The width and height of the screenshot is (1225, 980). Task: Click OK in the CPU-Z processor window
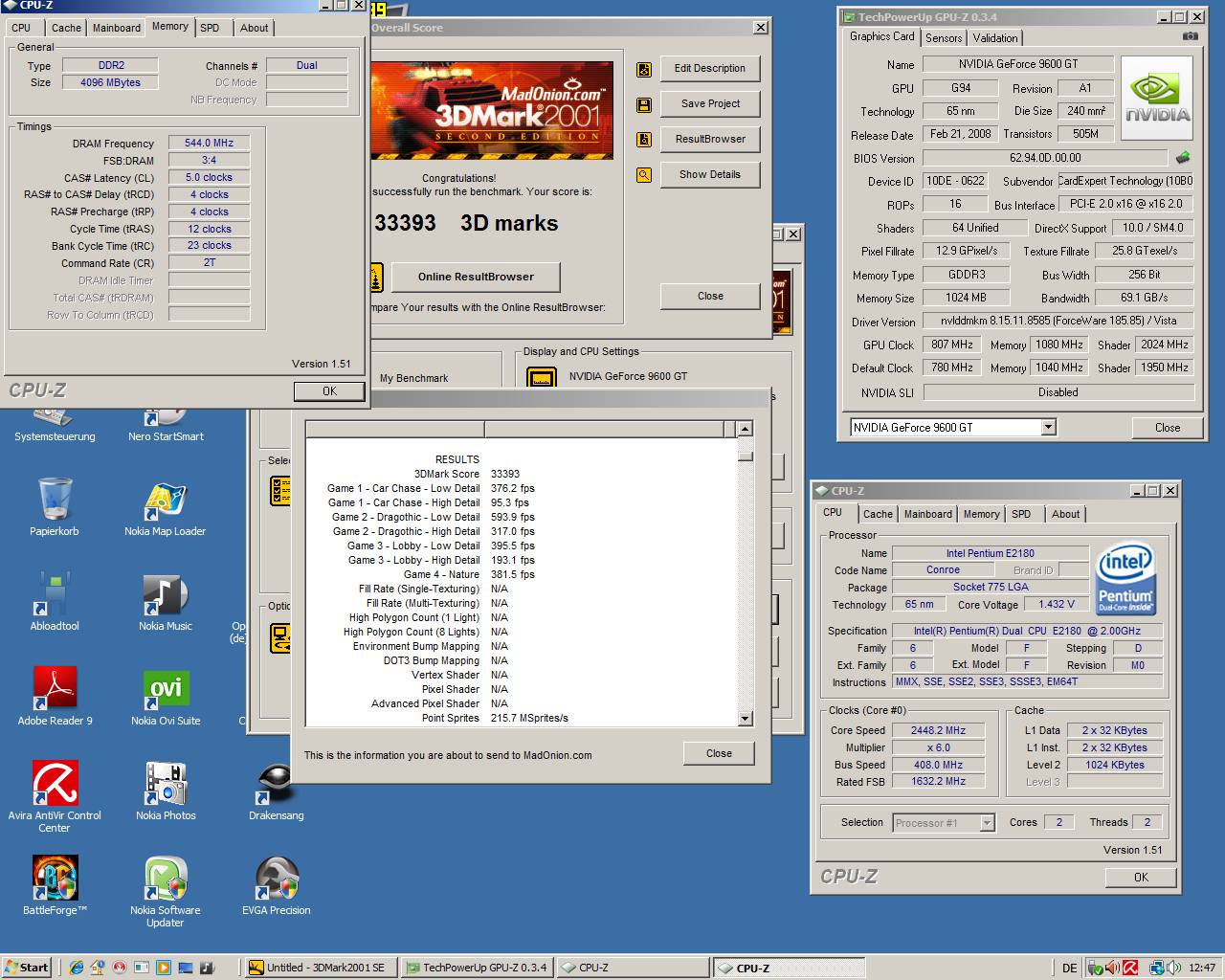(x=1141, y=878)
